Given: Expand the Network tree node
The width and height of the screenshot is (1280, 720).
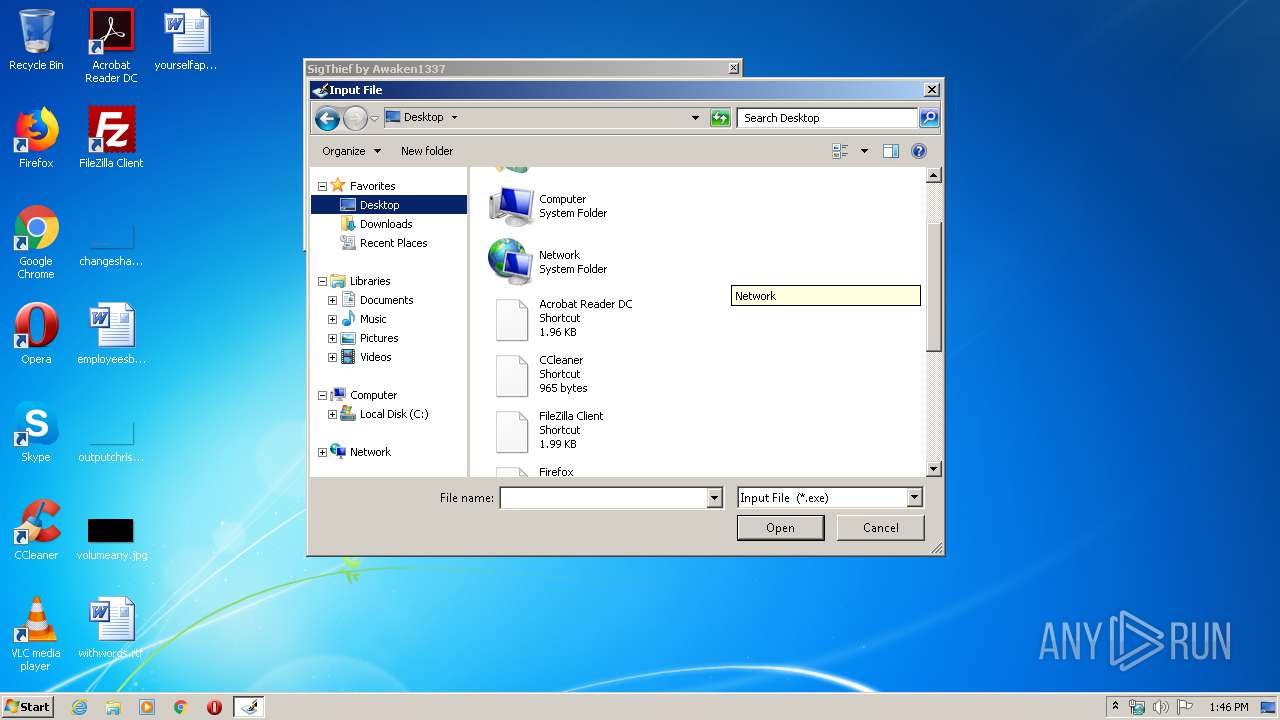Looking at the screenshot, I should point(322,452).
